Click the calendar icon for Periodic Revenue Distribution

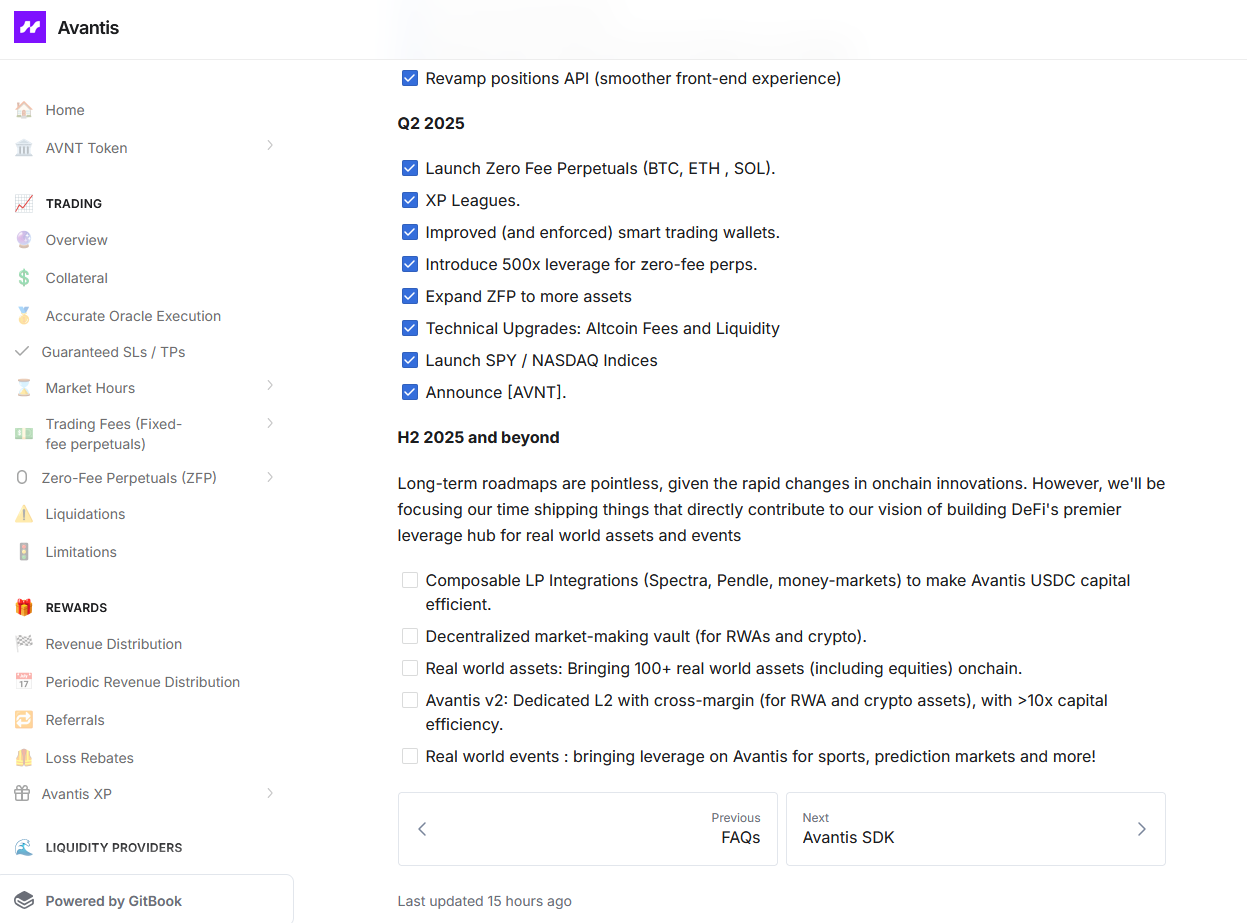click(x=24, y=682)
